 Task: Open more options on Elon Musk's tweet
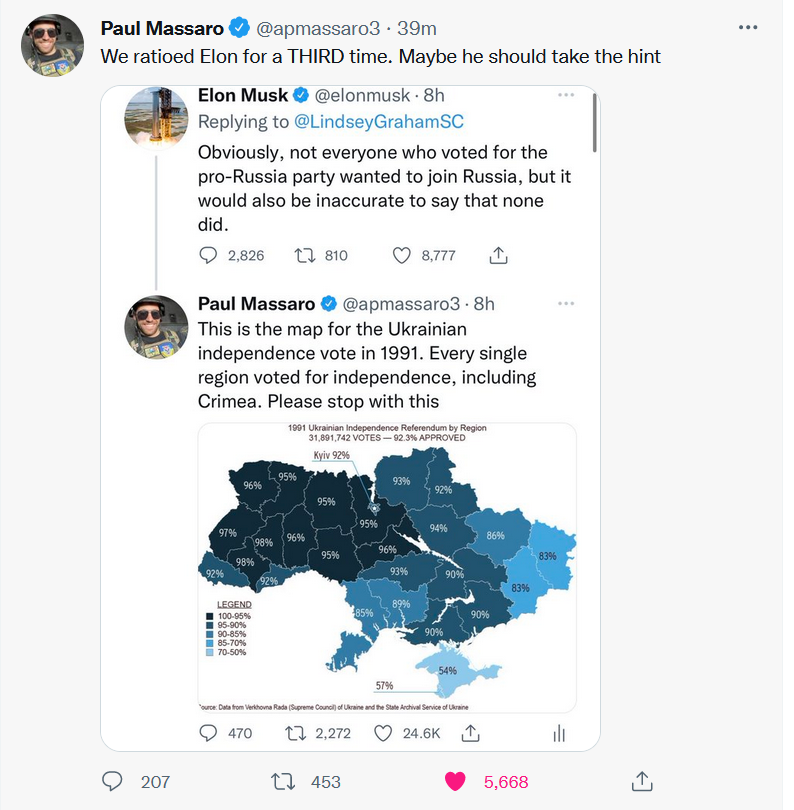coord(566,95)
